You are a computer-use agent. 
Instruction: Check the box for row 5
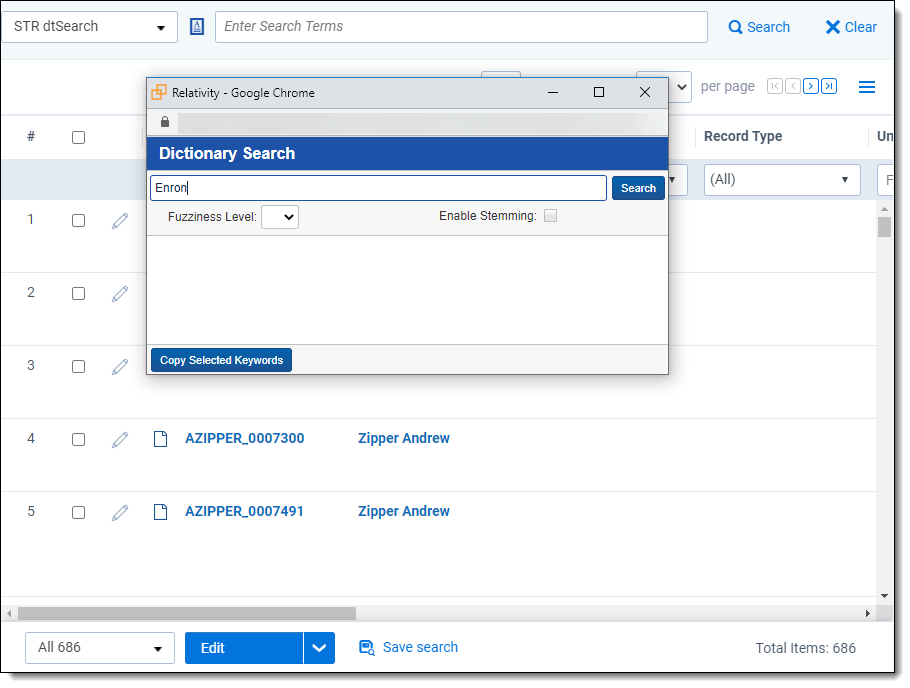click(78, 513)
